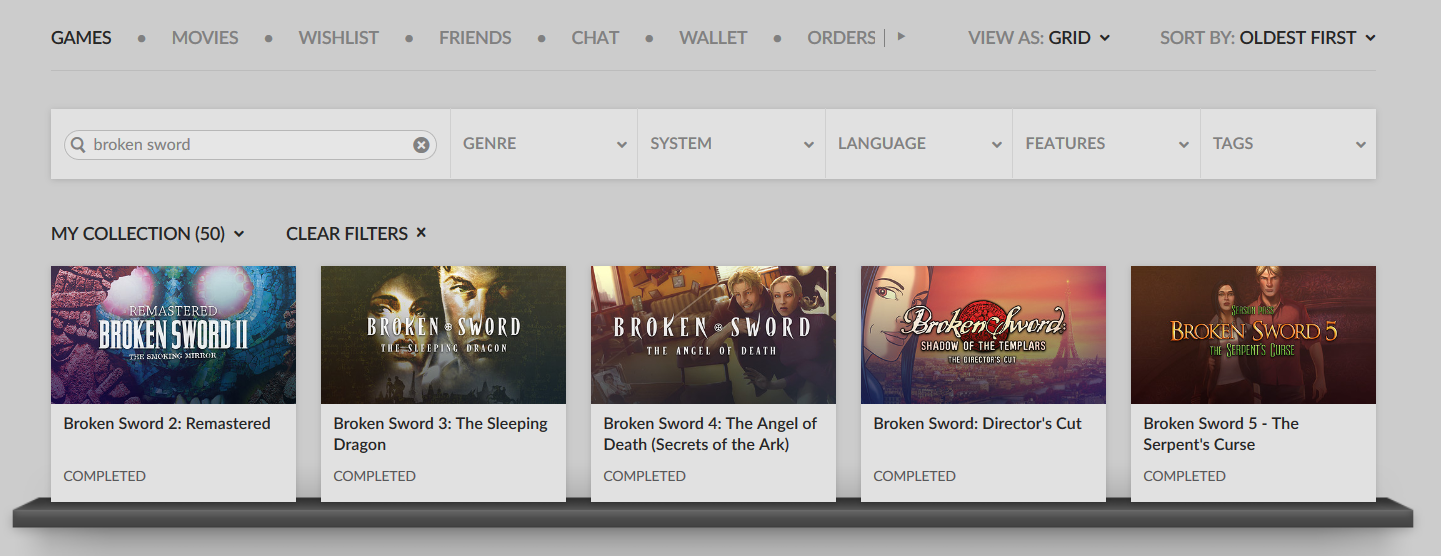
Task: Click COMPLETED under Broken Sword 2: Remastered
Action: pos(105,476)
